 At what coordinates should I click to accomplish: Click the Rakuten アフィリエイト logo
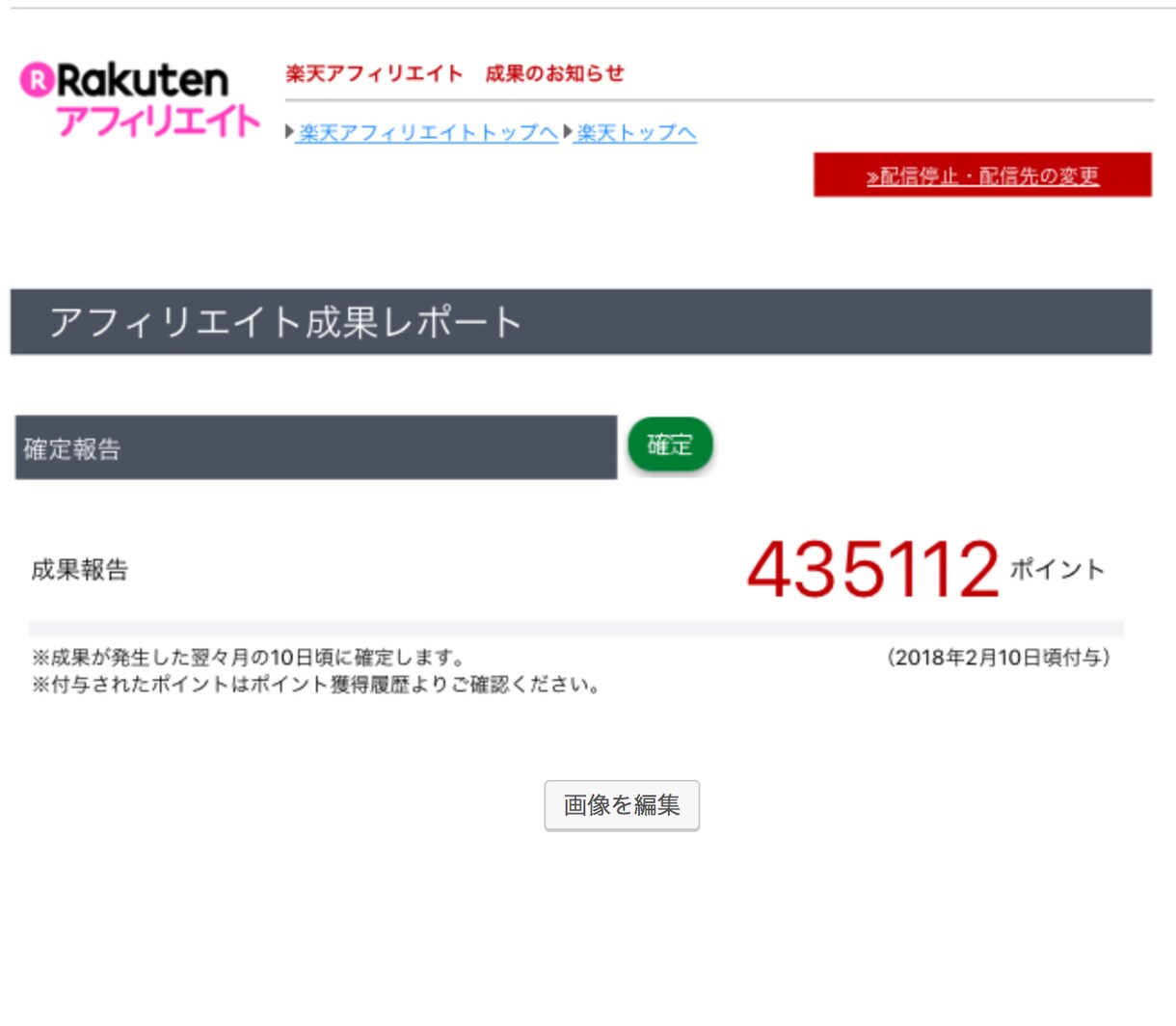pyautogui.click(x=141, y=100)
